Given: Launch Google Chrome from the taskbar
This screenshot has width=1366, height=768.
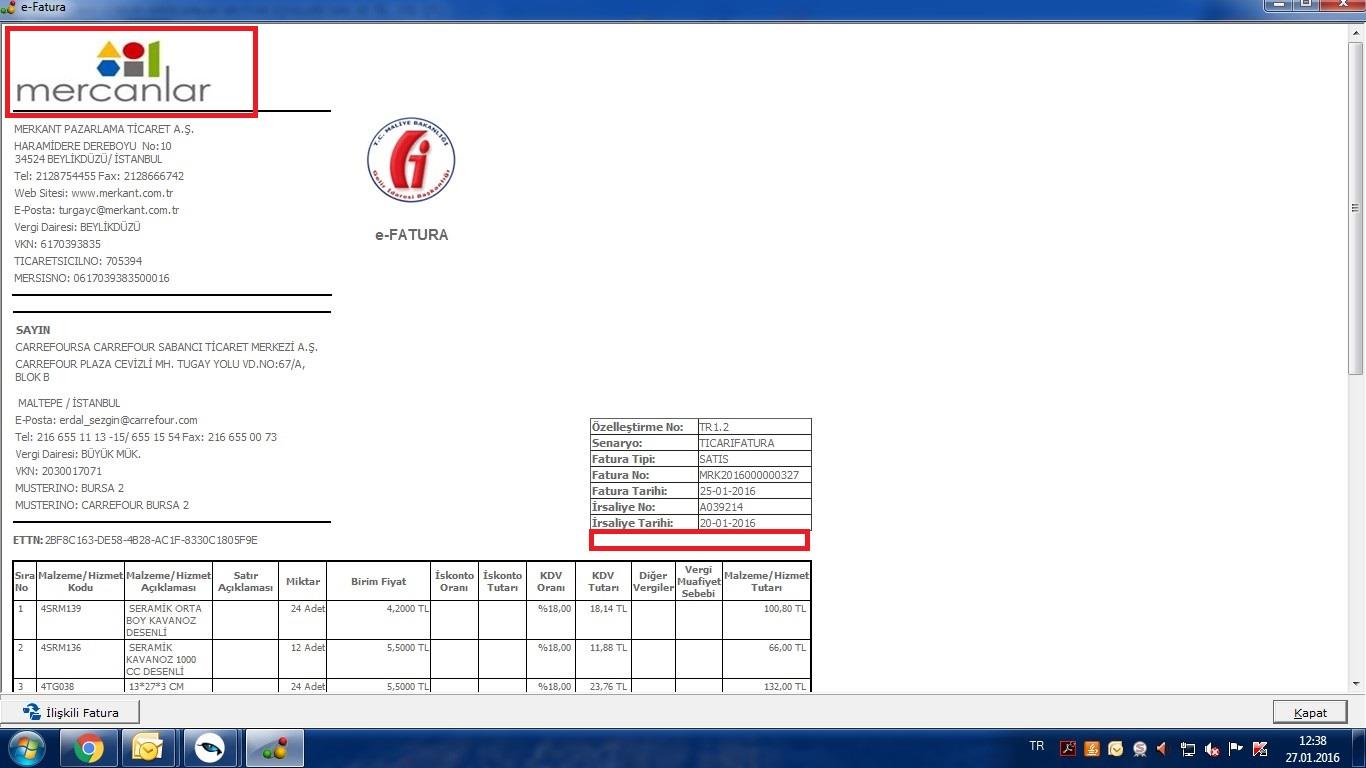Looking at the screenshot, I should [x=89, y=748].
